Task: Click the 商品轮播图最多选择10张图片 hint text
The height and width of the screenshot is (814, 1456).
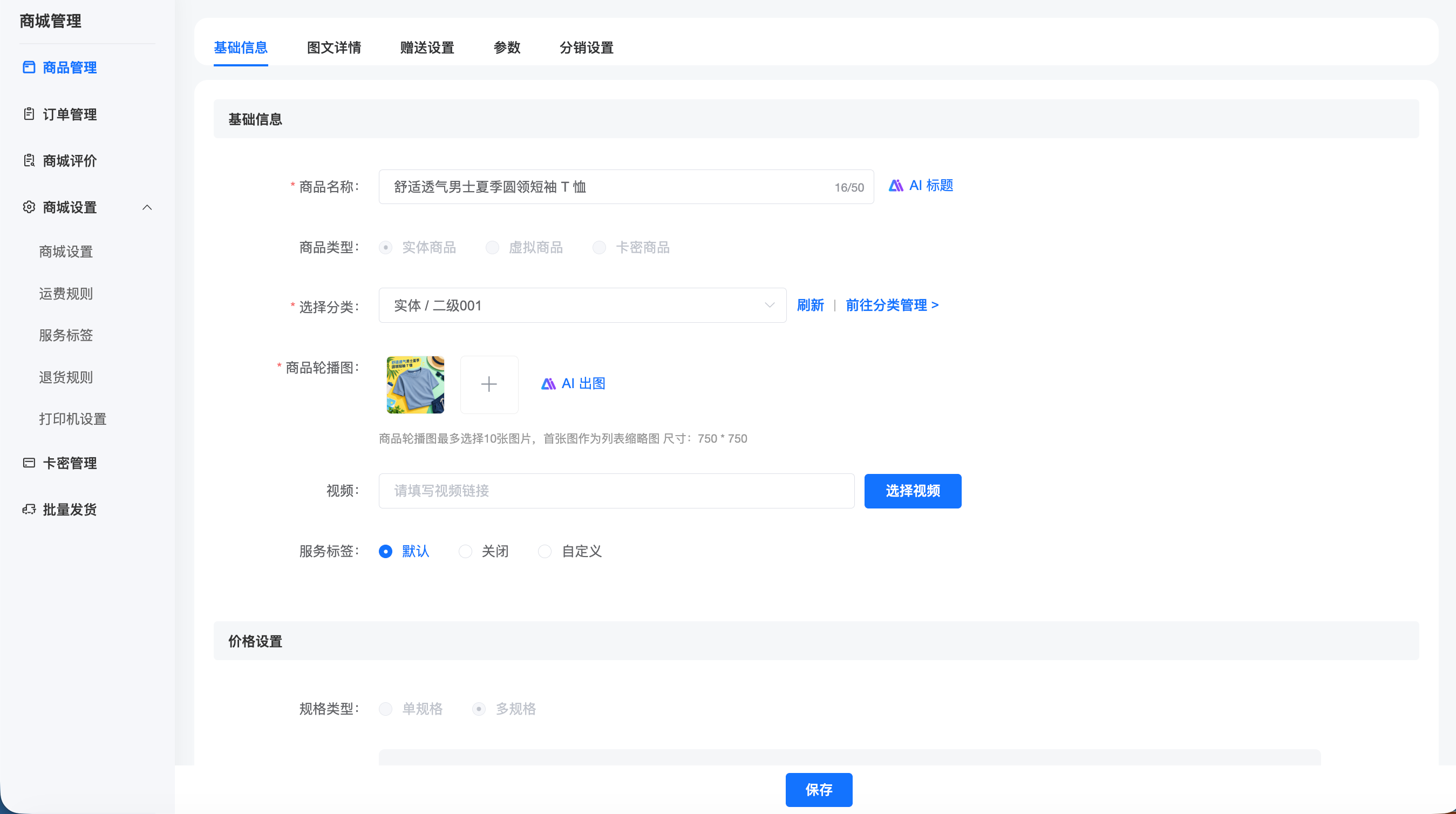Action: tap(563, 439)
